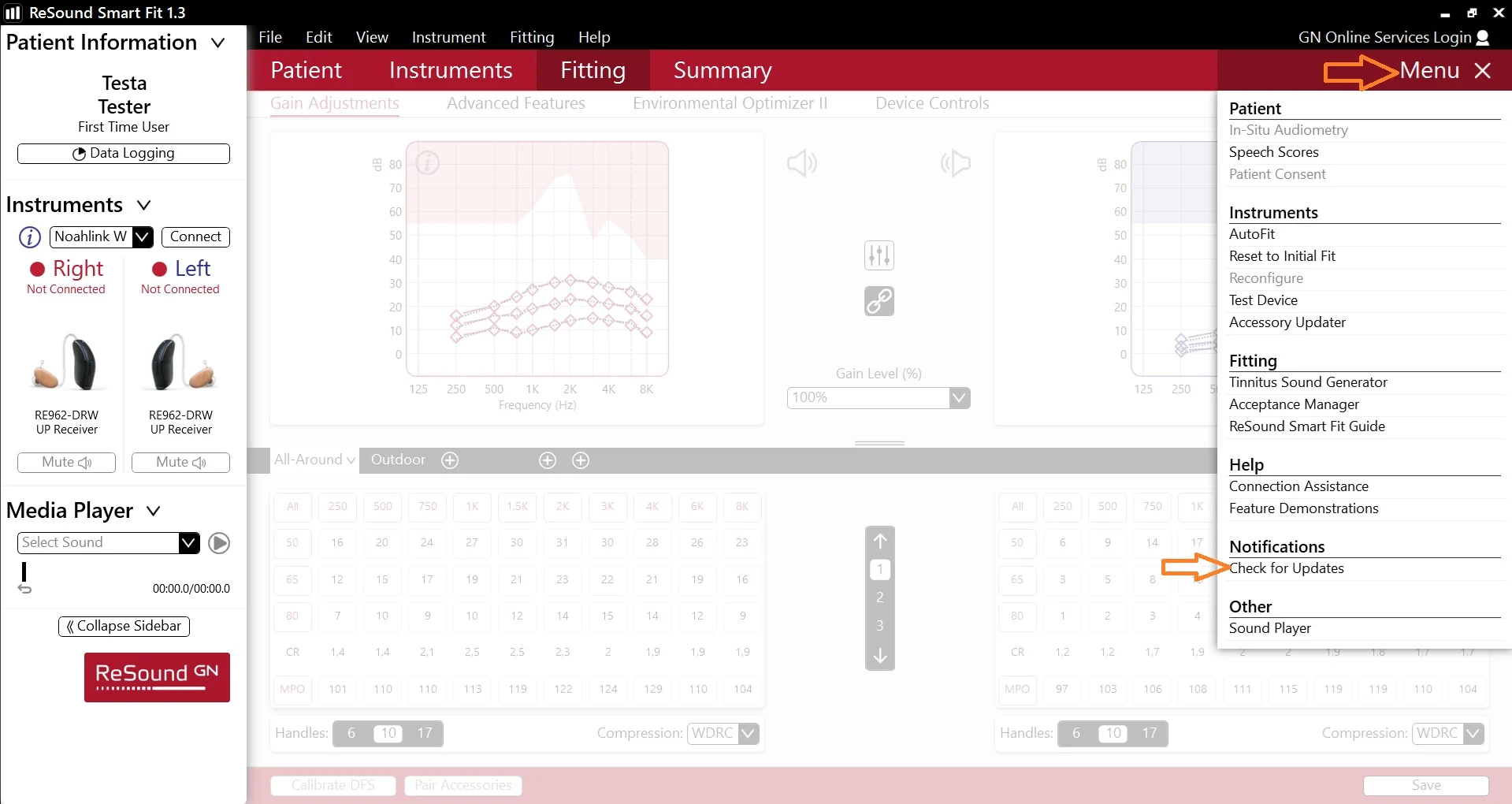Collapse the Media Player section
1512x804 pixels.
(154, 511)
